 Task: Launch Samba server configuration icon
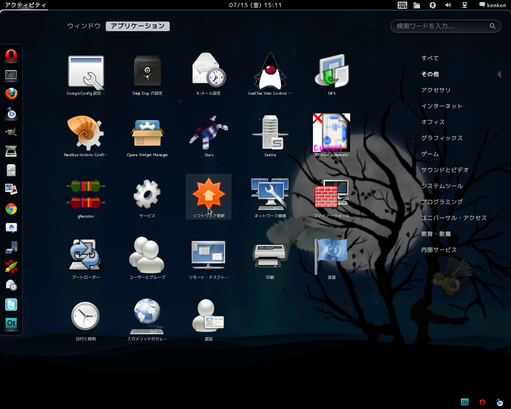click(270, 132)
